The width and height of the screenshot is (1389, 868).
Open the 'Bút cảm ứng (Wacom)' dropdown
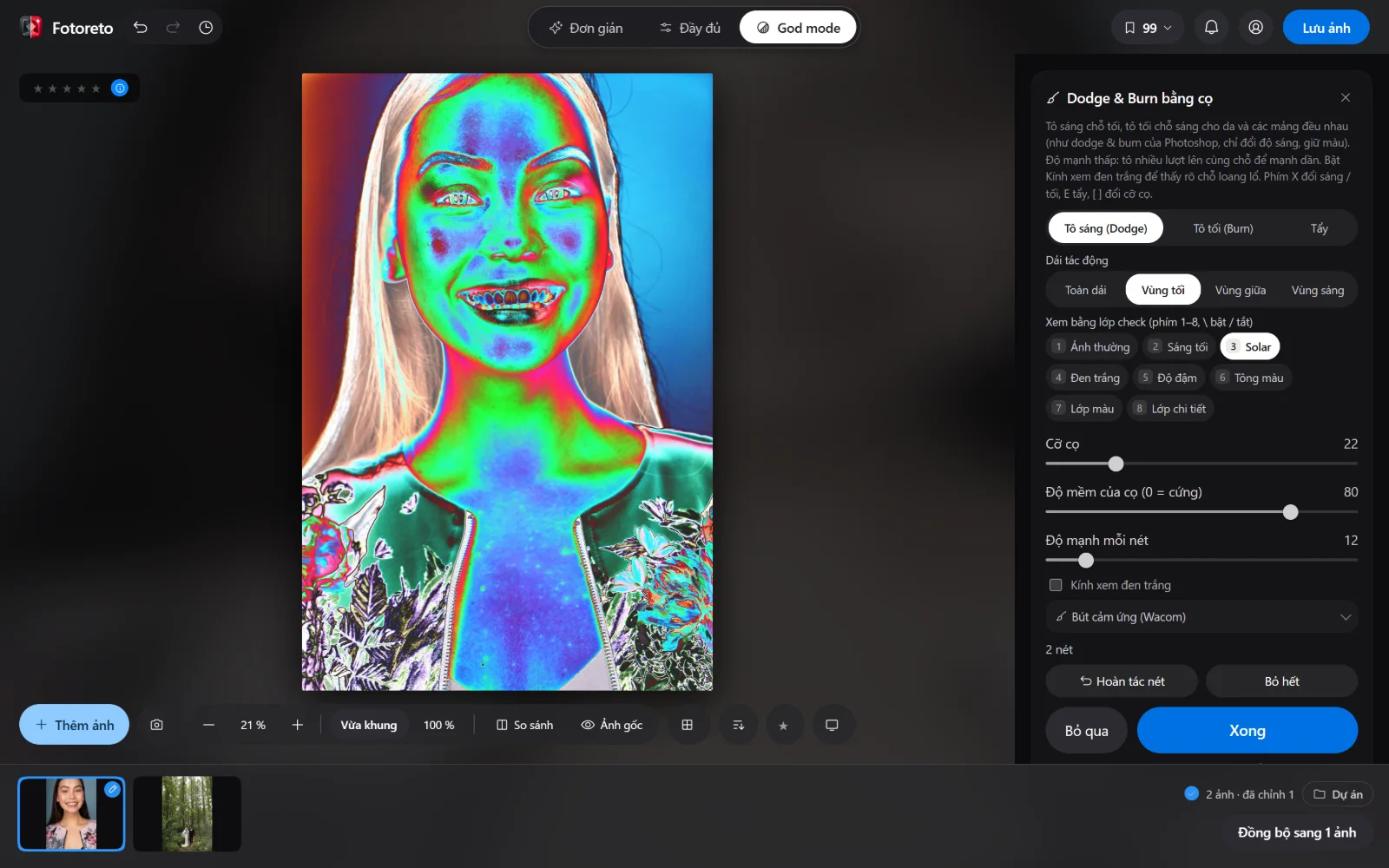click(1201, 617)
